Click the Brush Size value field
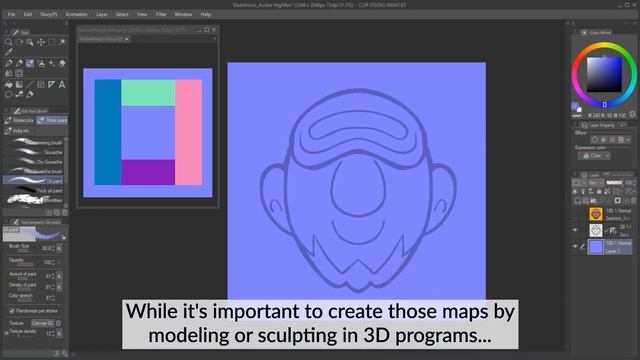The image size is (640, 360). 47,248
